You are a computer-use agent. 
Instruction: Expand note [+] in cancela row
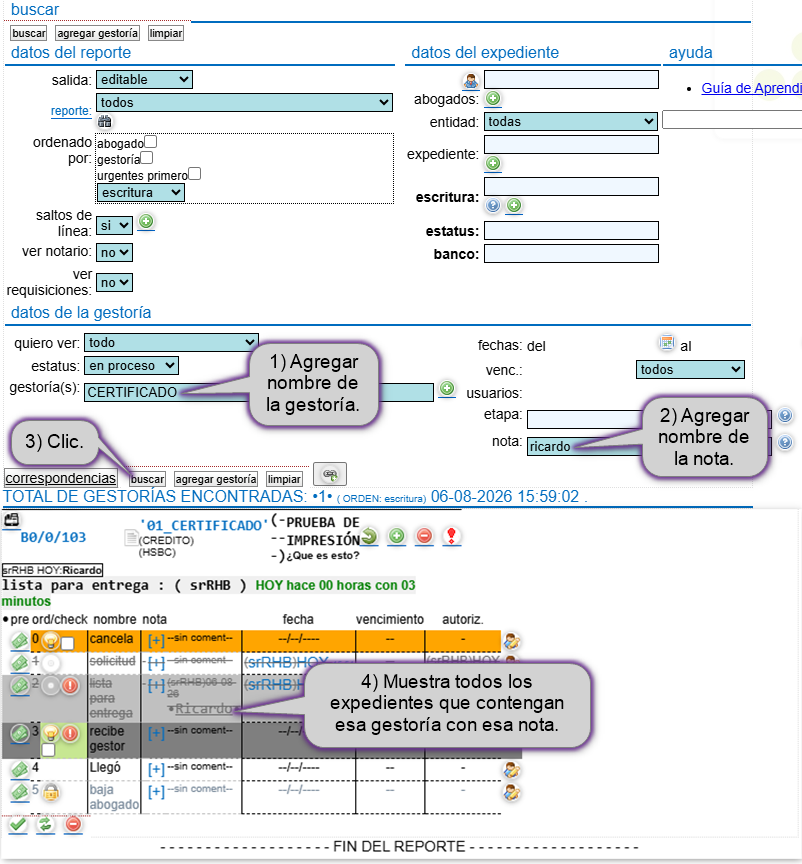156,641
